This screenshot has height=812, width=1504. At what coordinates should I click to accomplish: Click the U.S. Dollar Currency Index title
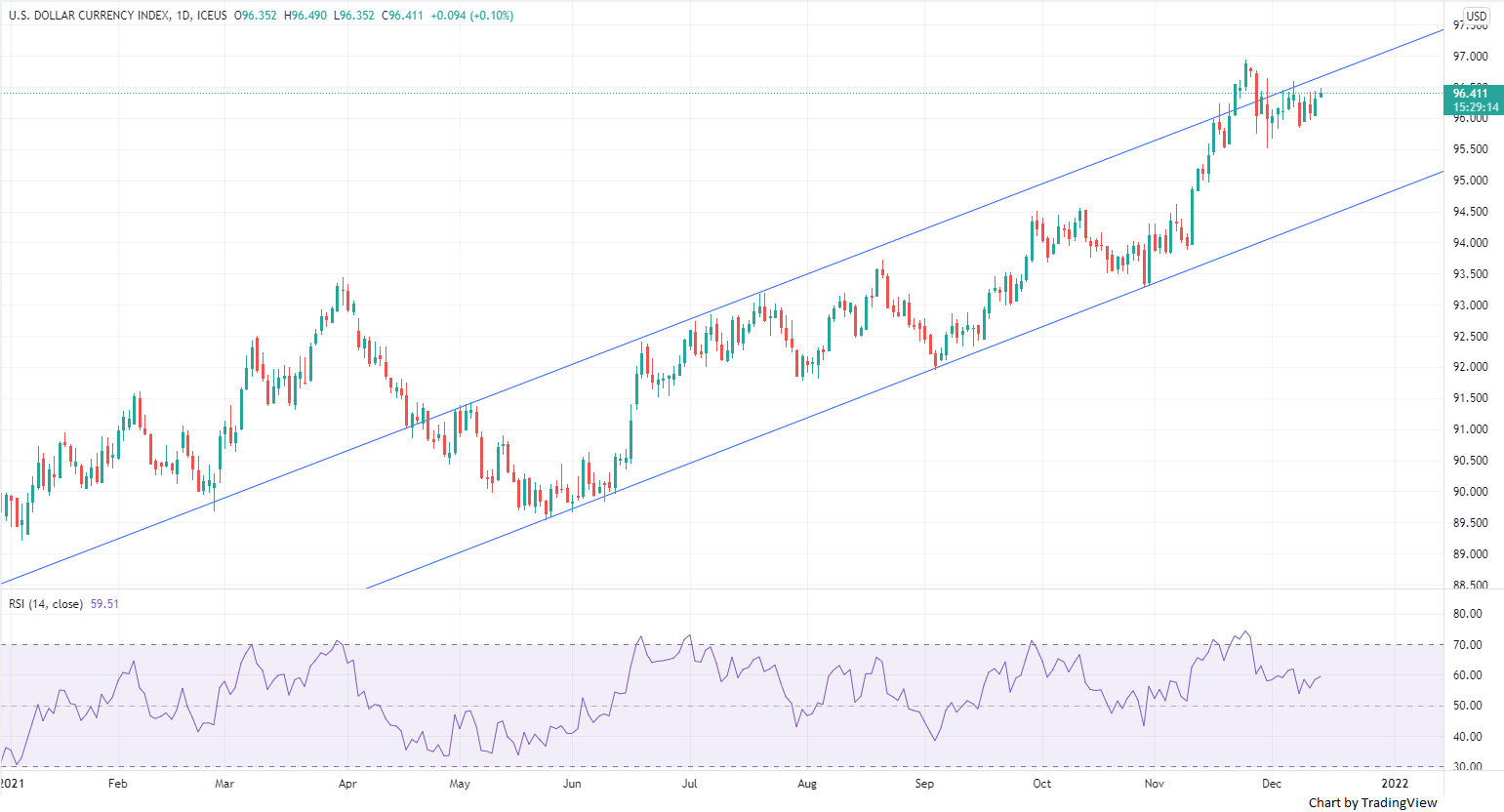tap(89, 16)
